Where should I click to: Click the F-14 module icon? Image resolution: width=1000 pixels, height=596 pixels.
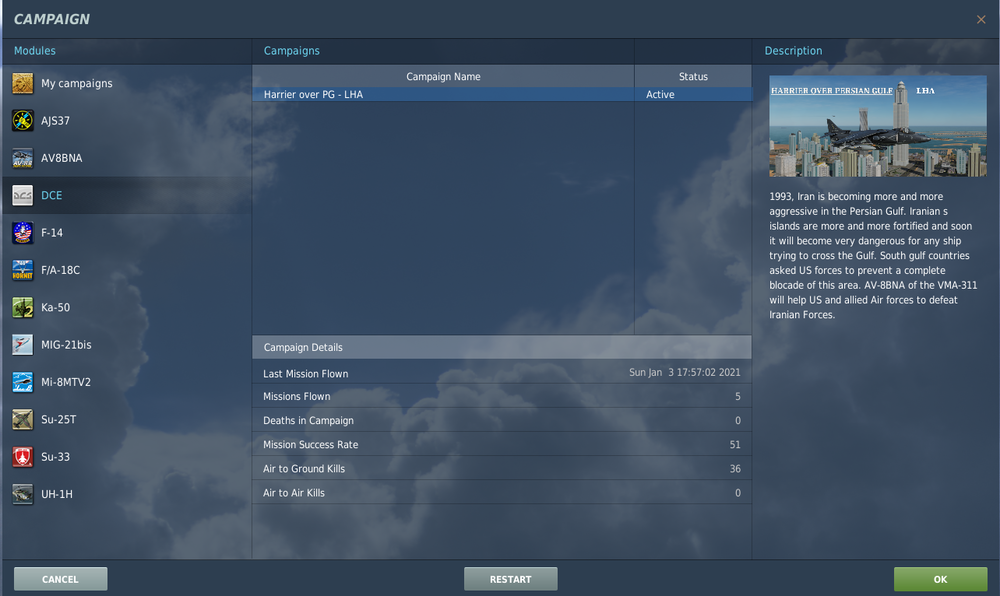tap(22, 233)
